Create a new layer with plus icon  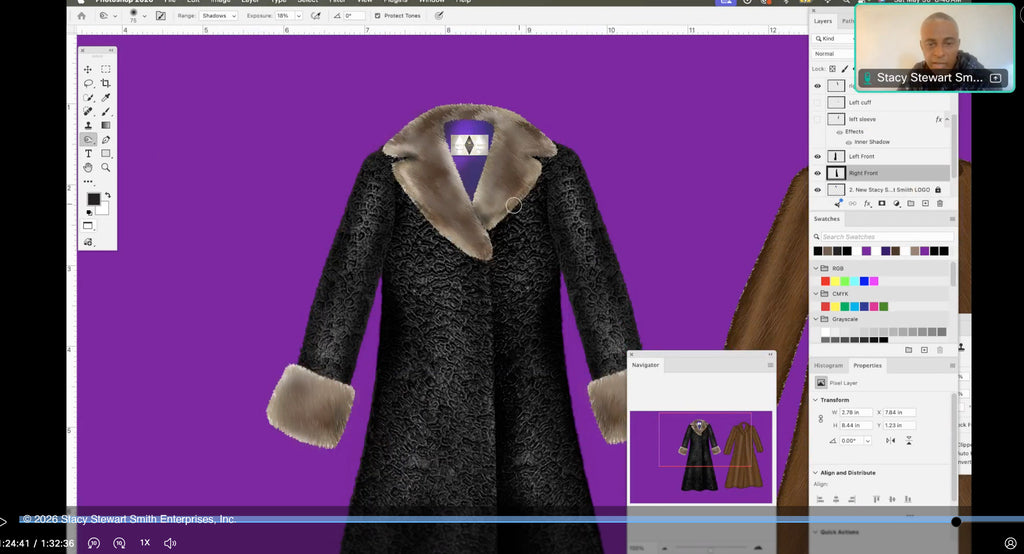pyautogui.click(x=925, y=204)
